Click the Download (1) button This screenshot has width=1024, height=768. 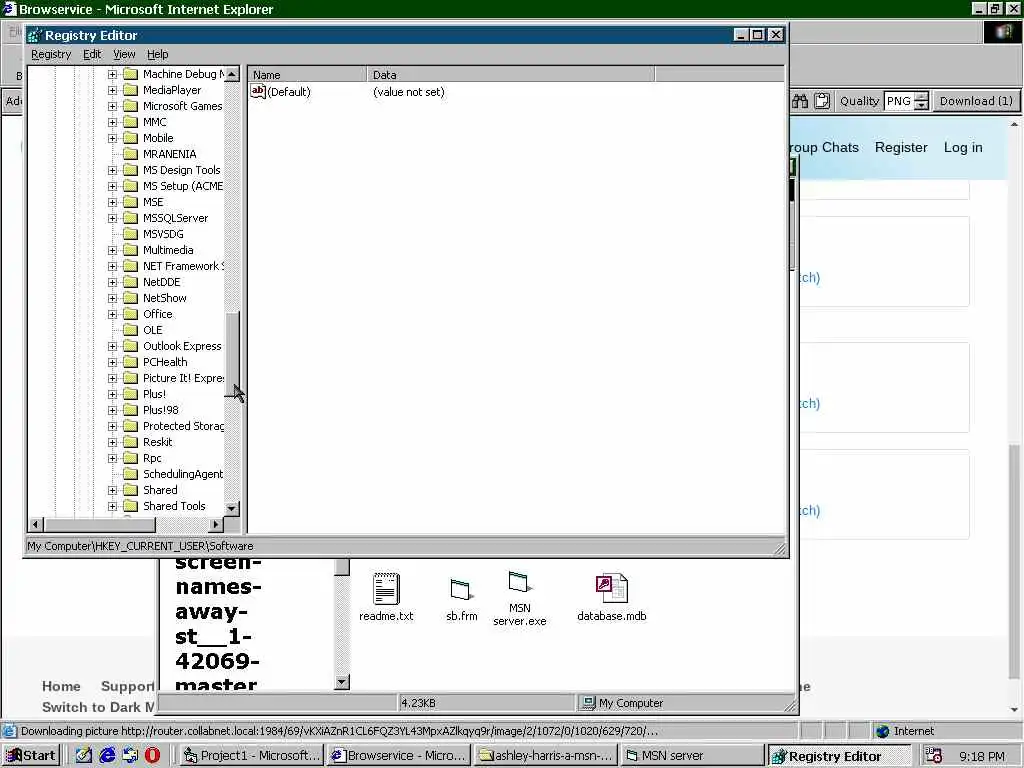click(x=976, y=101)
